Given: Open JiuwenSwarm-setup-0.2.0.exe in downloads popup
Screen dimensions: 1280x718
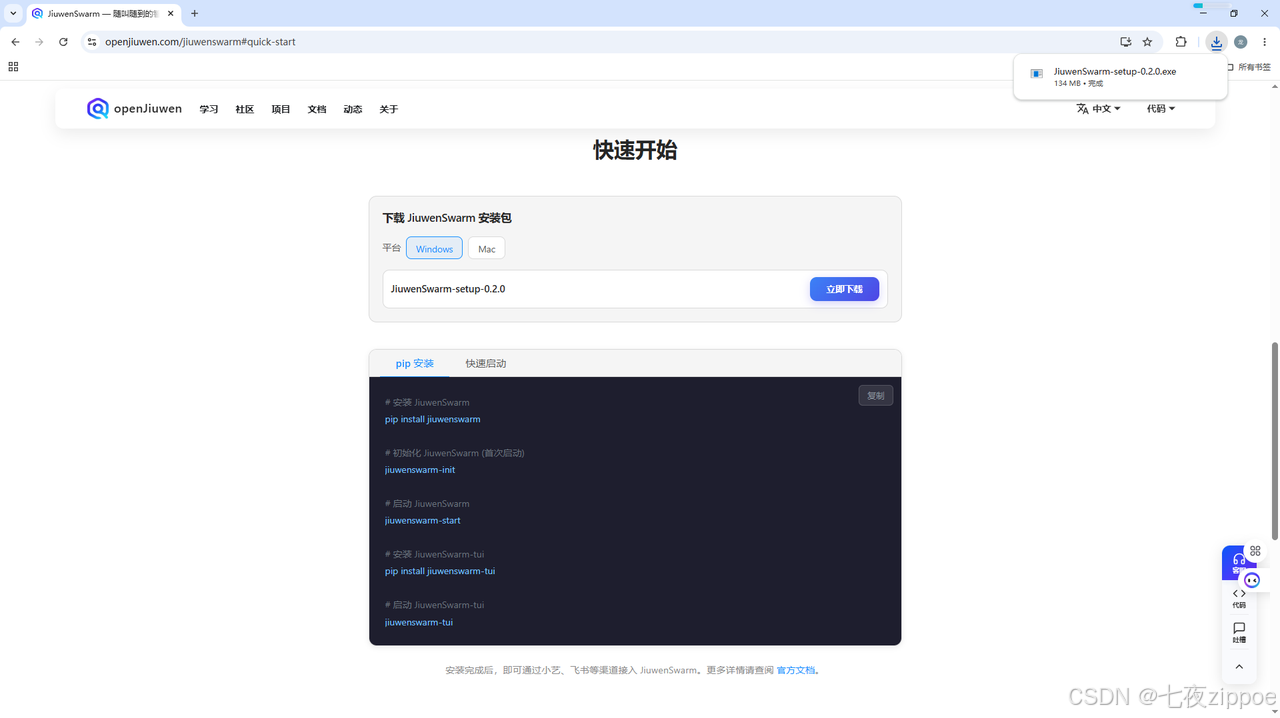Looking at the screenshot, I should [1115, 72].
